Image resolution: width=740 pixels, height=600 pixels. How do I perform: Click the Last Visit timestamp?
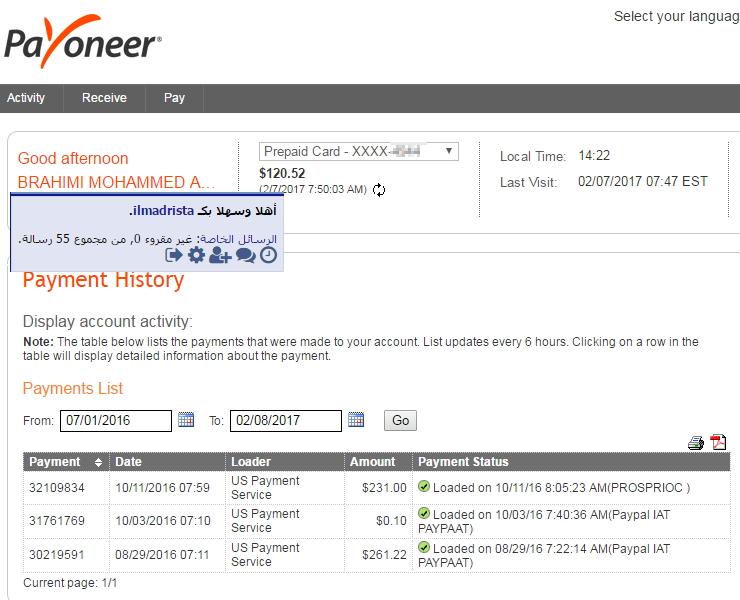(643, 181)
